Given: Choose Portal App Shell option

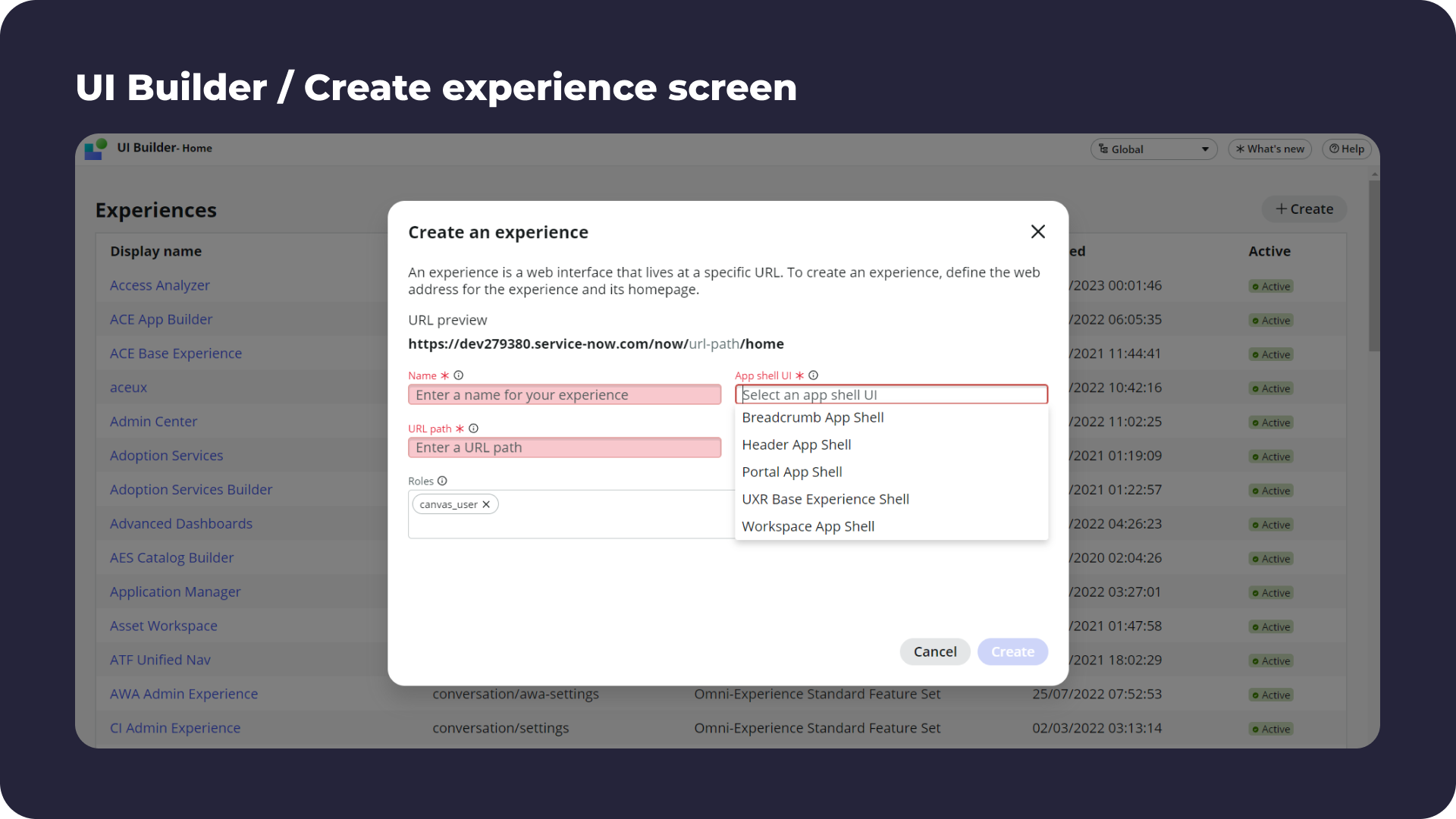Looking at the screenshot, I should coord(891,472).
